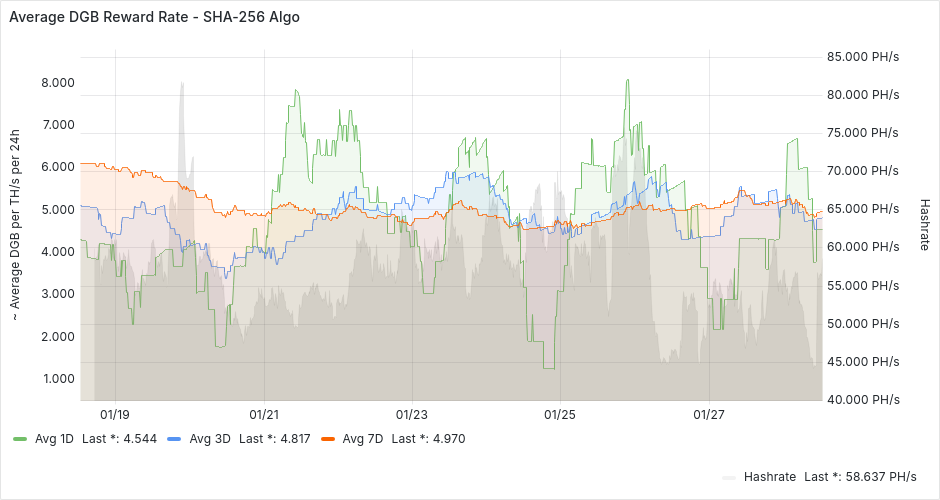Click the 01/23 date tick on x-axis
This screenshot has width=940, height=500.
pos(412,414)
